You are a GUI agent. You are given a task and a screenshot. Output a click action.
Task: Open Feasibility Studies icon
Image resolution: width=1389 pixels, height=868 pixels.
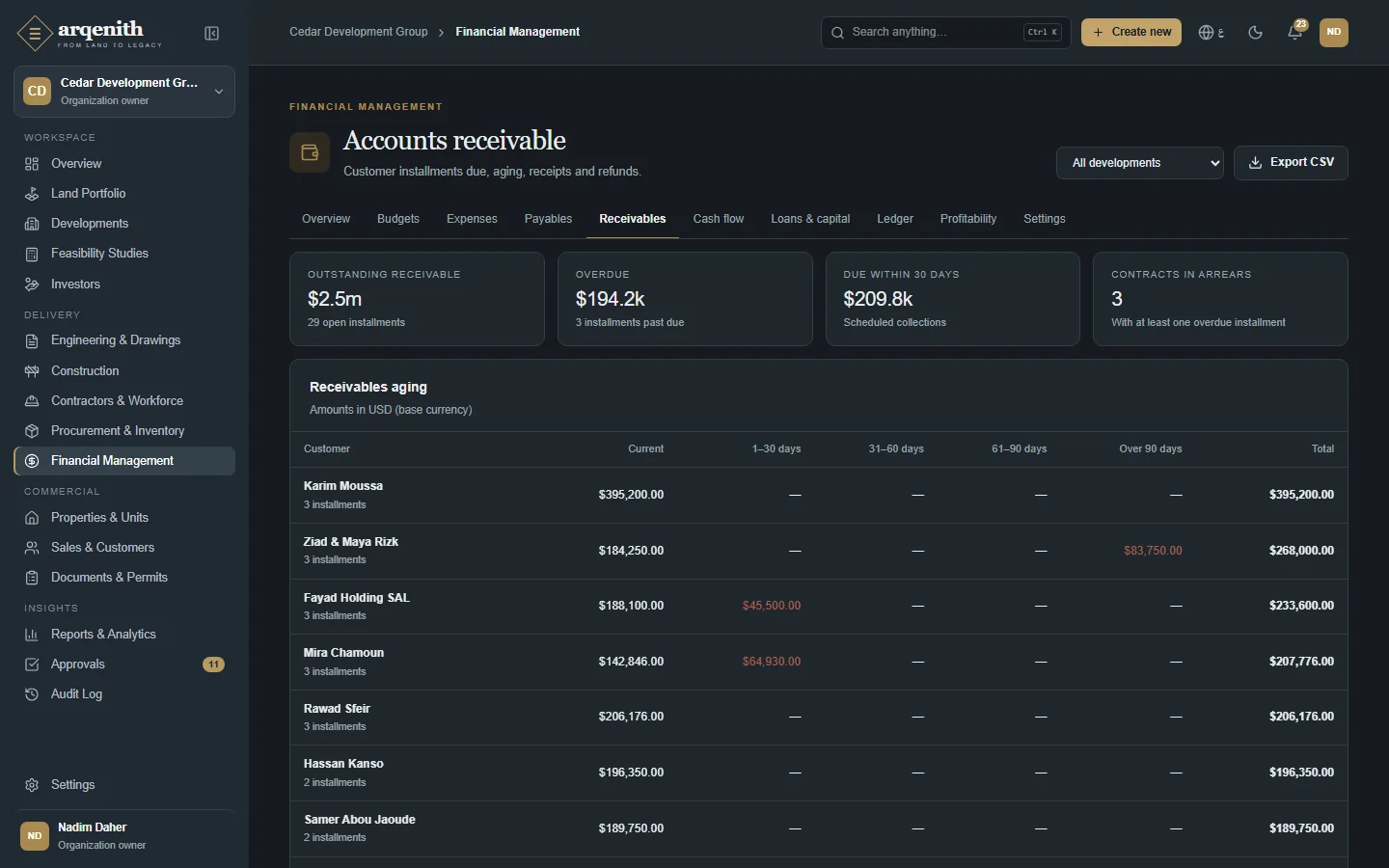[x=32, y=254]
